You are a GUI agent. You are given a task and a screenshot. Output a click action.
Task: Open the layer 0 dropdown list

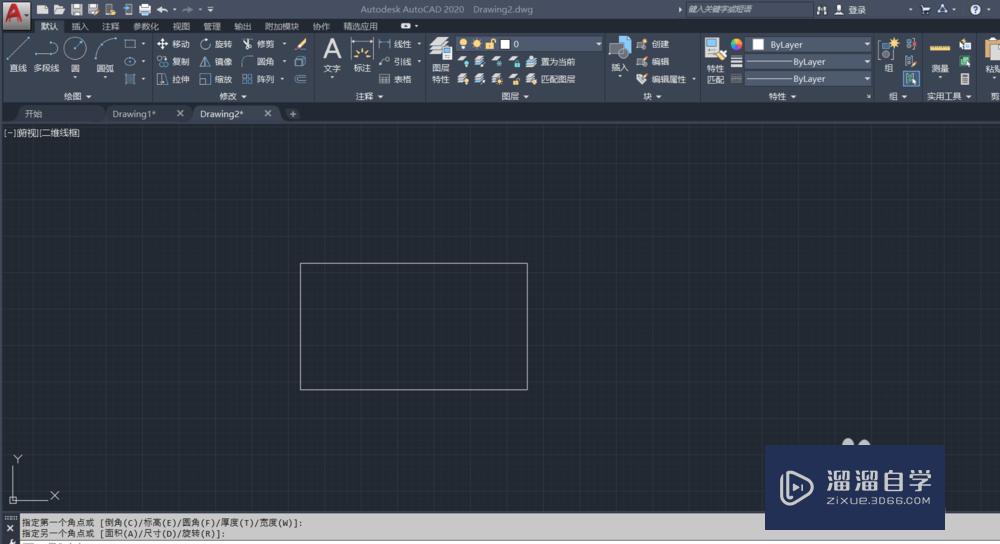coord(598,44)
